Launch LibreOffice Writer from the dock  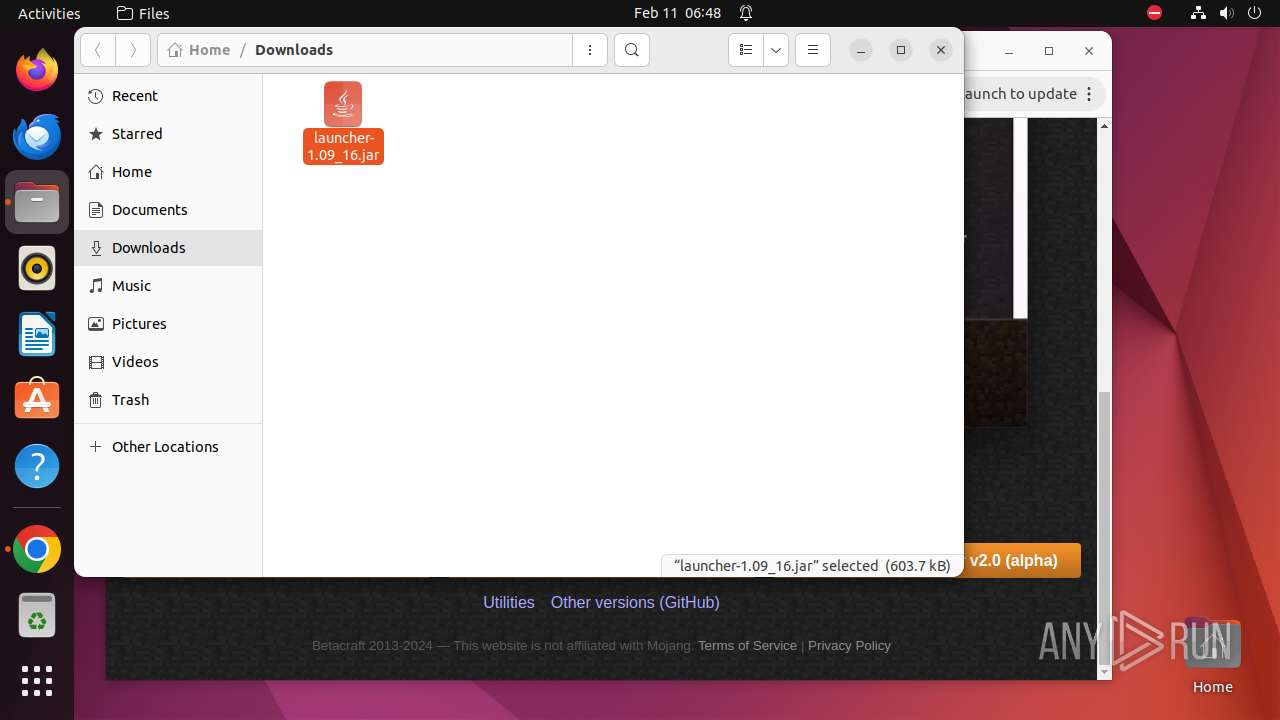click(37, 334)
